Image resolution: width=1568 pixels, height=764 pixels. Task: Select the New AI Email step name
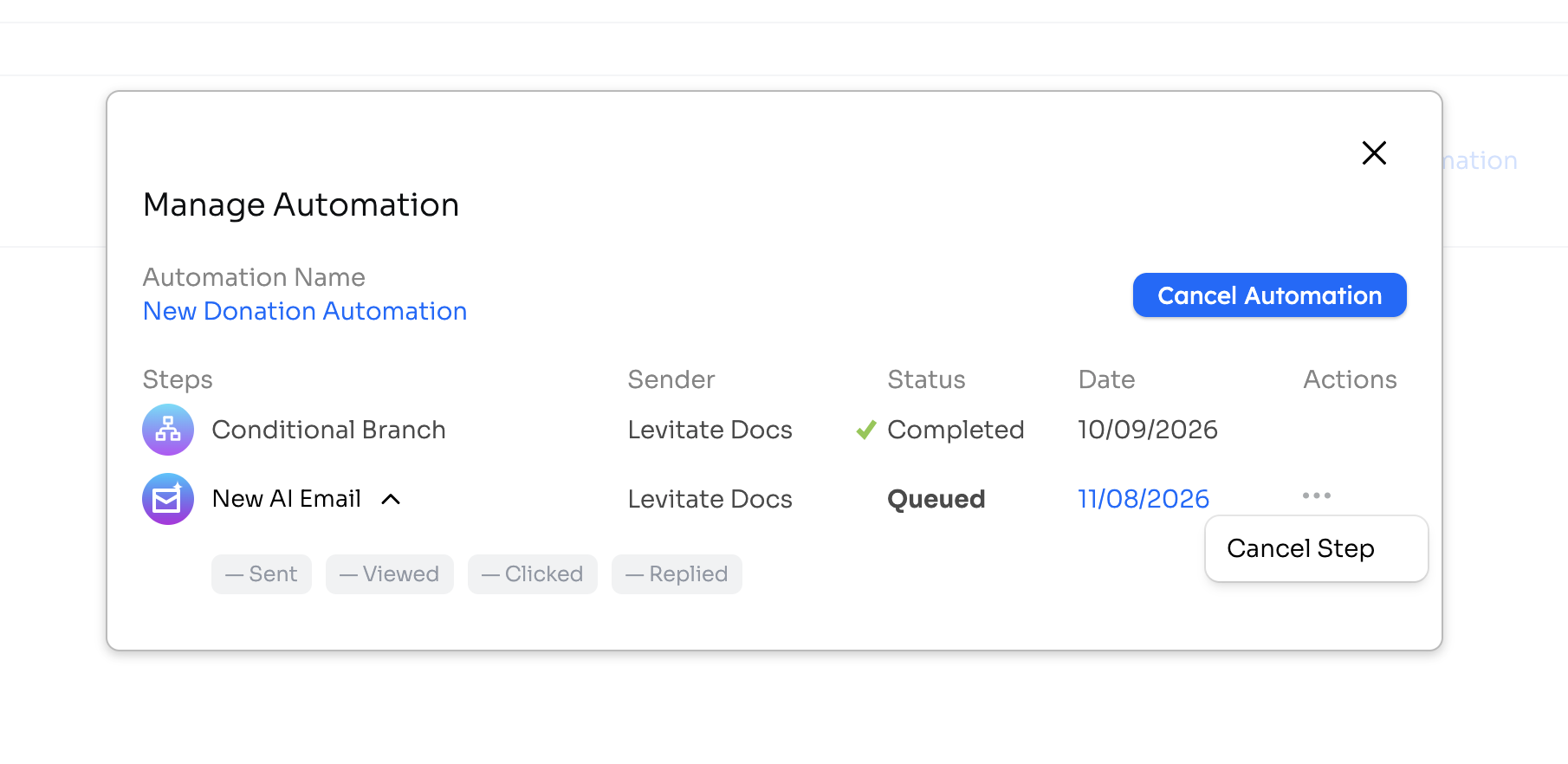(x=287, y=499)
